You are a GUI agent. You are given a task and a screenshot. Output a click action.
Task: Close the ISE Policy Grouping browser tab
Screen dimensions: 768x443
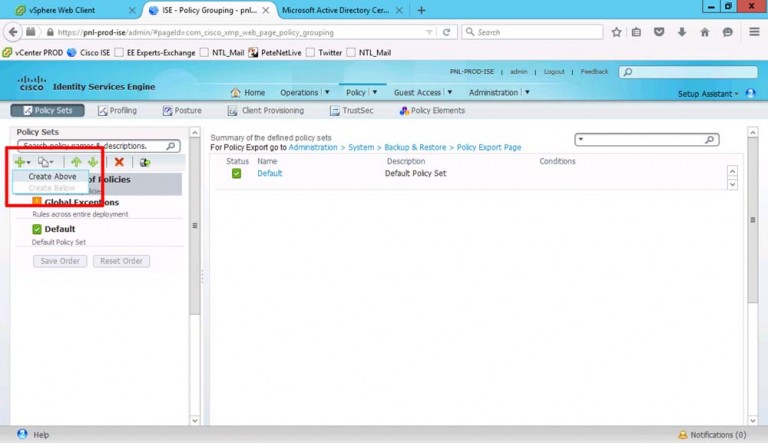266,10
